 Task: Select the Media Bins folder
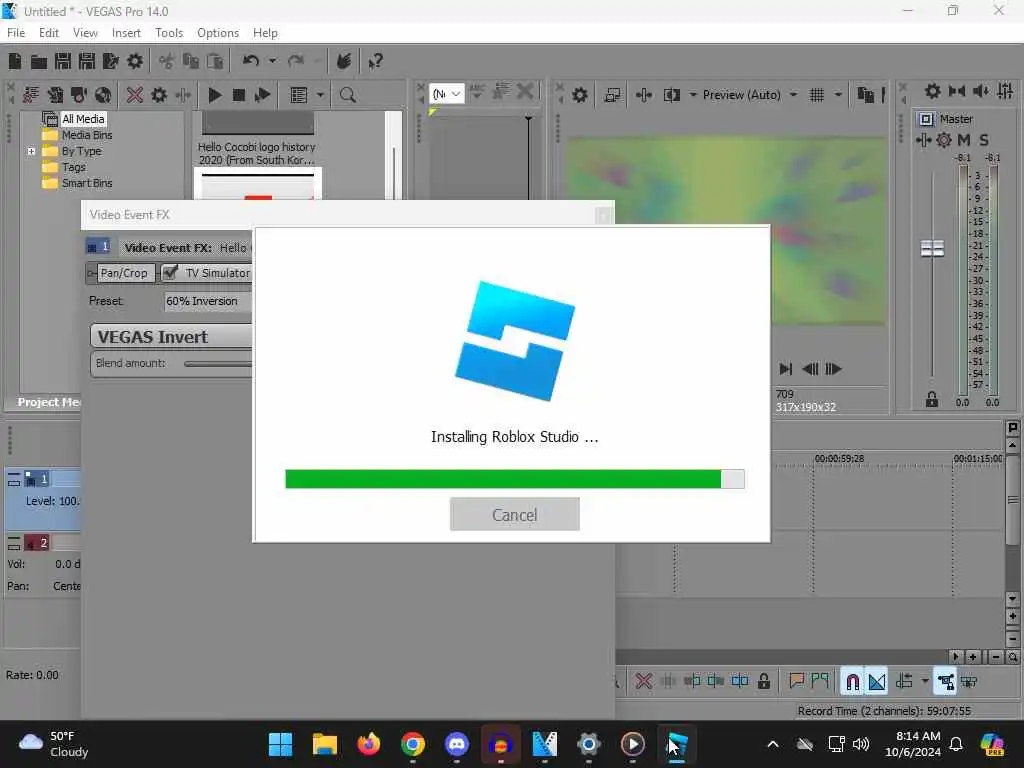87,135
